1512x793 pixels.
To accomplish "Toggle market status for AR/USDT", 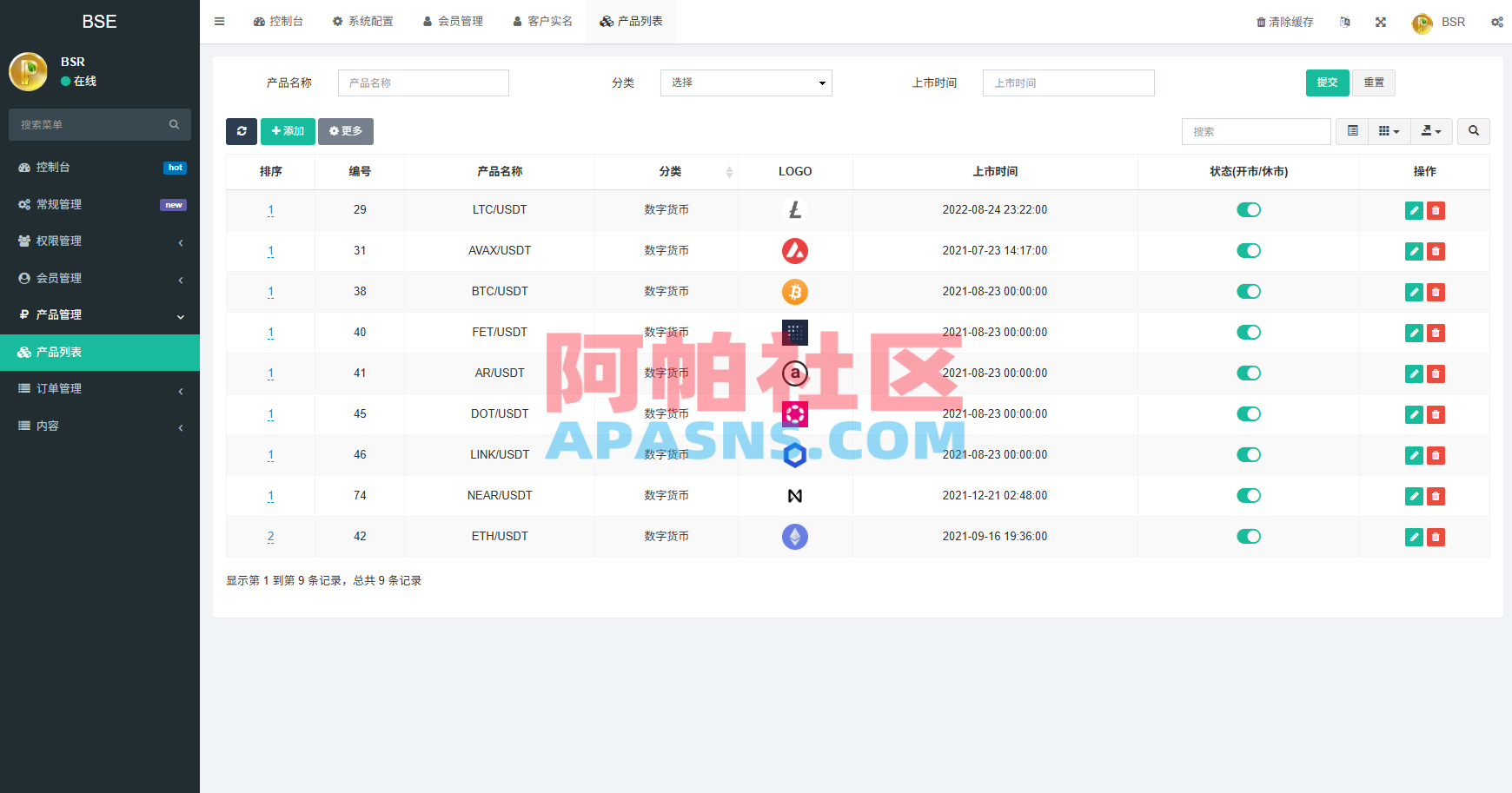I will pos(1249,373).
